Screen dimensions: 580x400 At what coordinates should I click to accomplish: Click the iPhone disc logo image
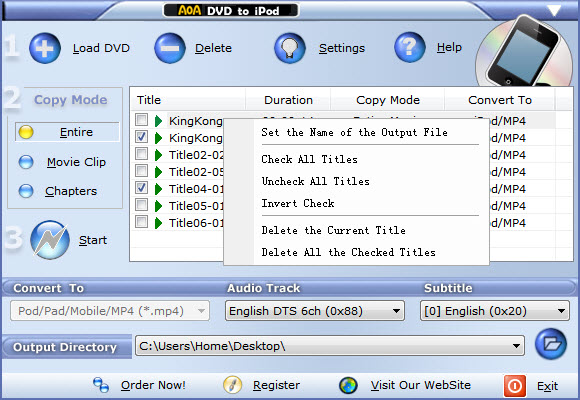[x=524, y=51]
